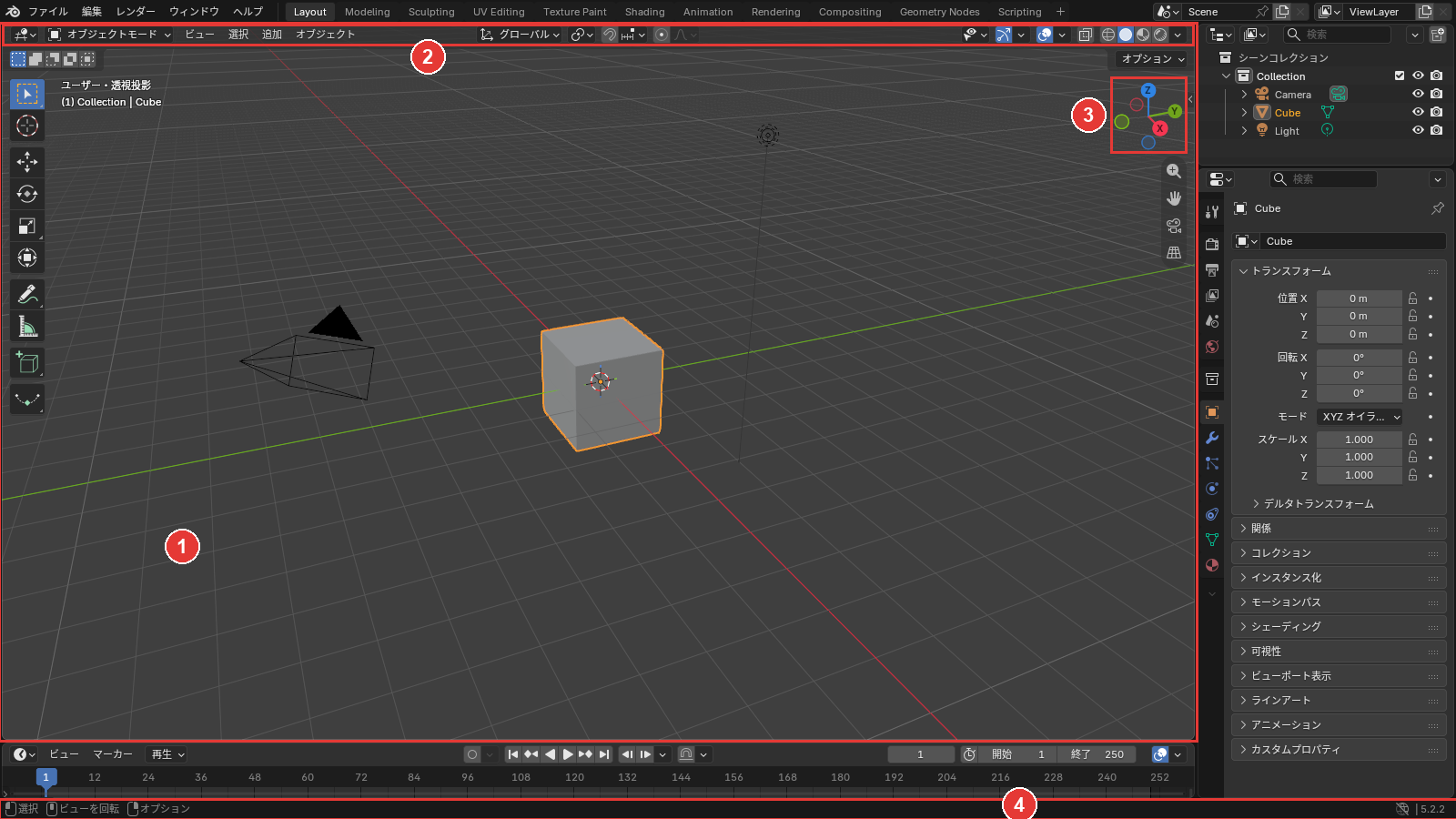Open the XYZ Euler rotation mode dropdown

tap(1360, 417)
